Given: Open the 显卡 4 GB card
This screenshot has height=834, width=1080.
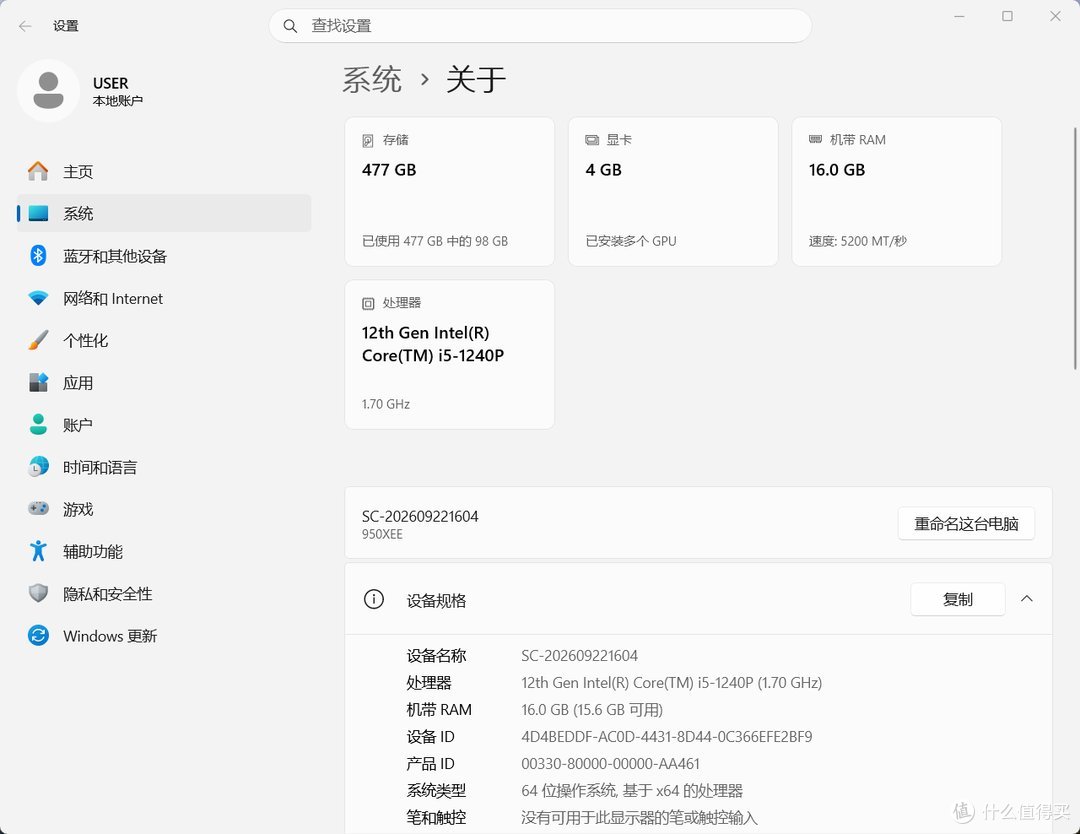Looking at the screenshot, I should click(673, 191).
